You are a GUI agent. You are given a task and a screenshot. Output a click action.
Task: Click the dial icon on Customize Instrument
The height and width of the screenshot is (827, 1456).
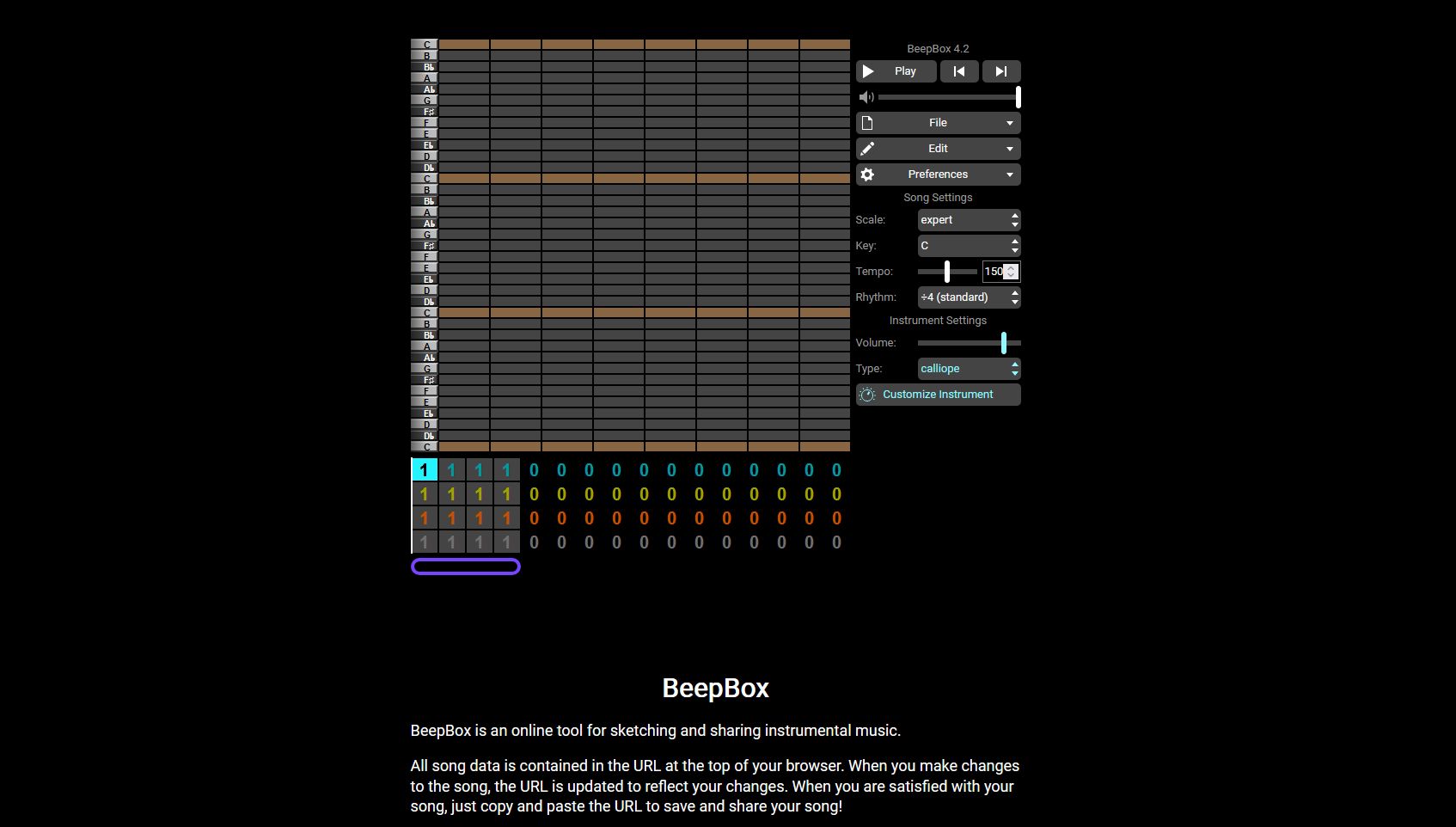click(x=867, y=395)
